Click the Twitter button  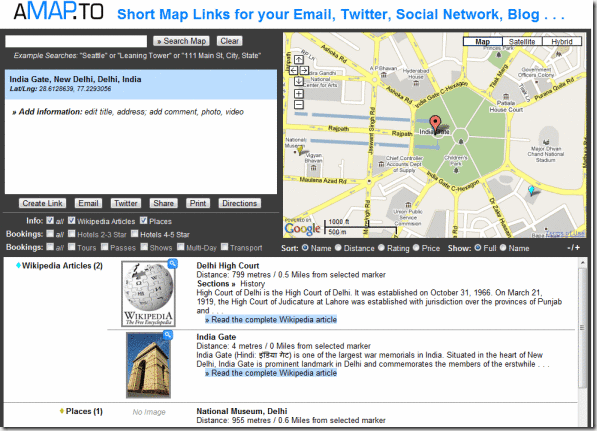(x=126, y=203)
